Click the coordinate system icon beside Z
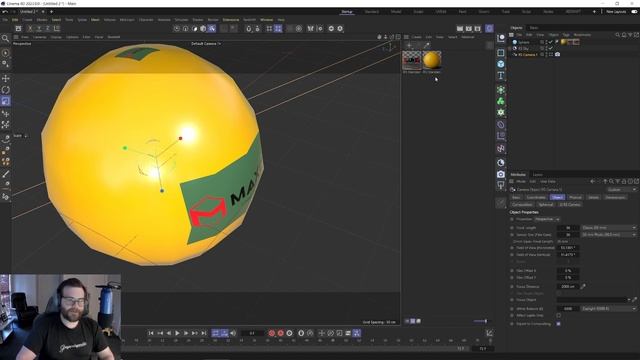Viewport: 640px width, 360px height. 57,28
